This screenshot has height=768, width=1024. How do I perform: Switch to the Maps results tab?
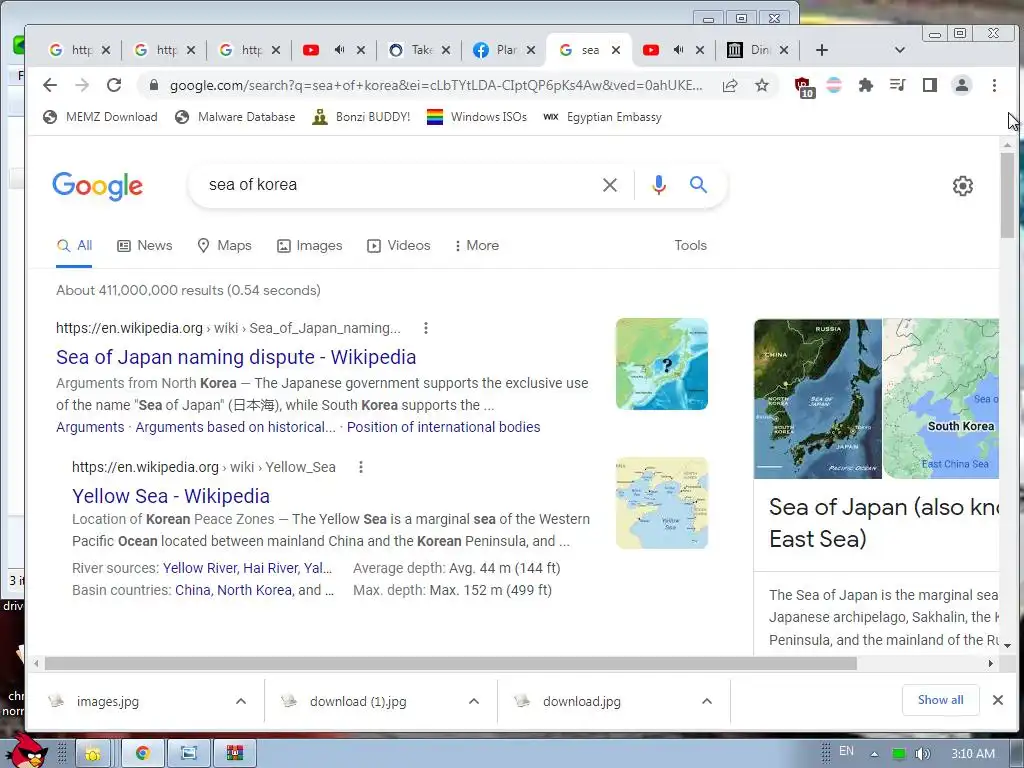click(x=225, y=246)
